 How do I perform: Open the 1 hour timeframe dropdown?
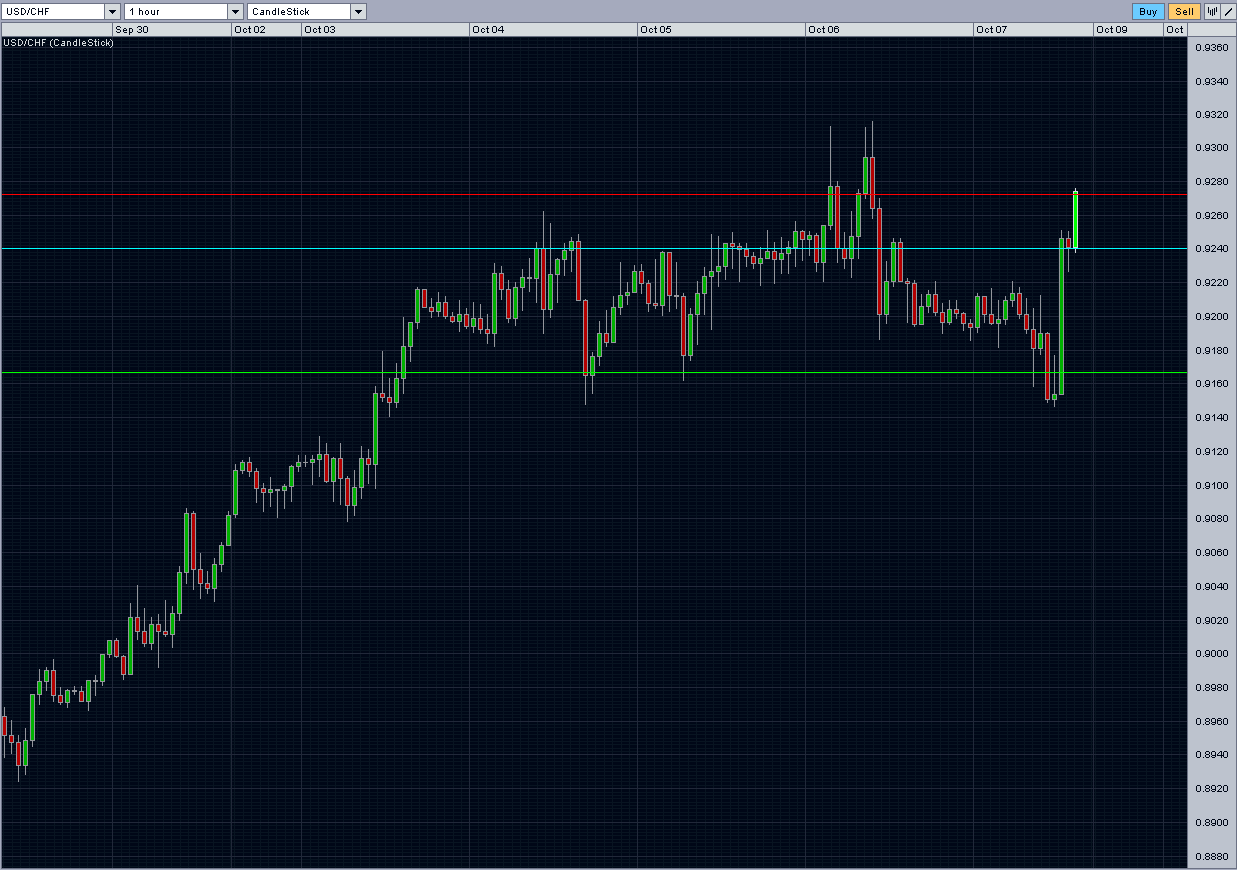183,12
